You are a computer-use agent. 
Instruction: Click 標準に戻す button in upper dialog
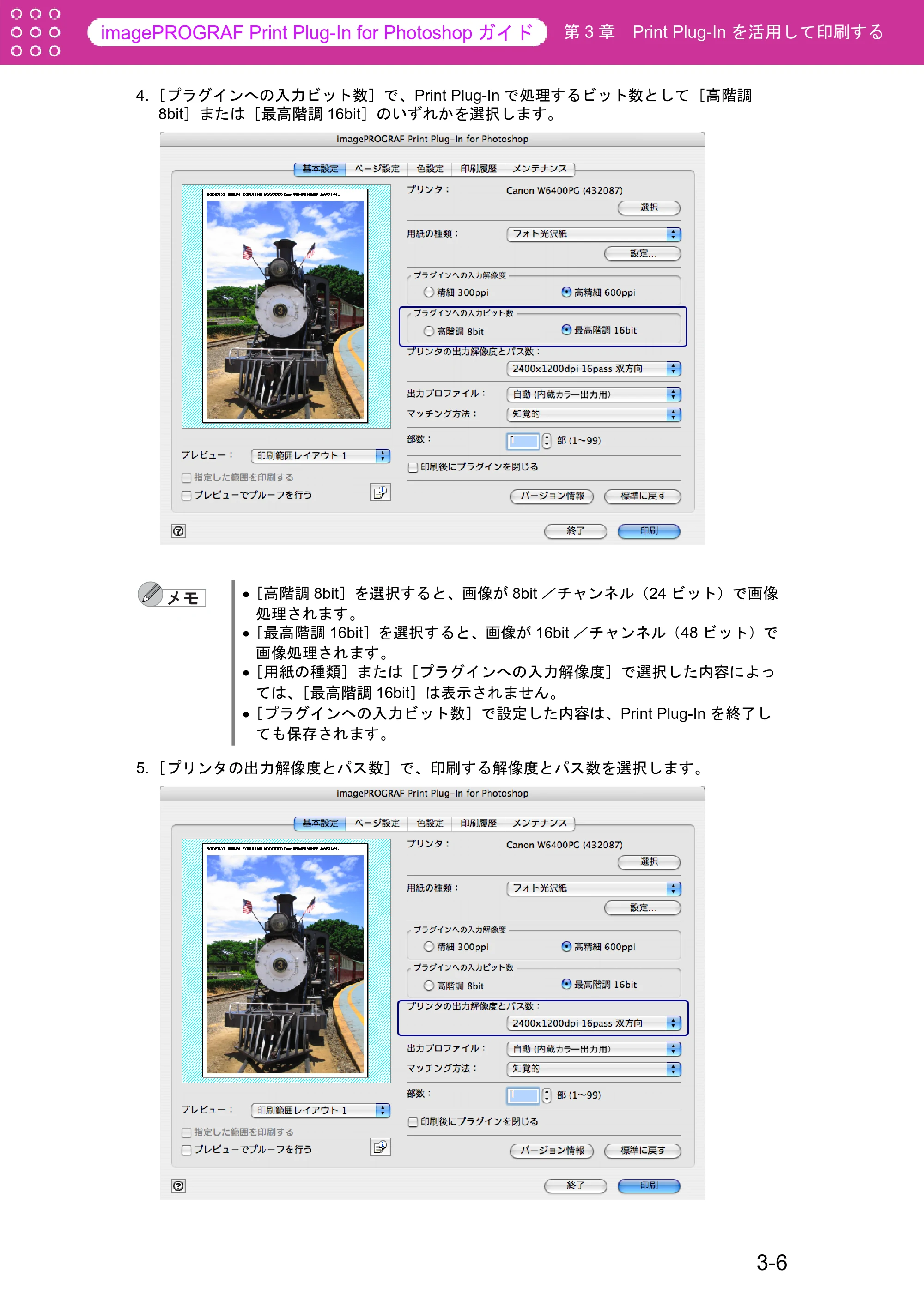coord(643,496)
